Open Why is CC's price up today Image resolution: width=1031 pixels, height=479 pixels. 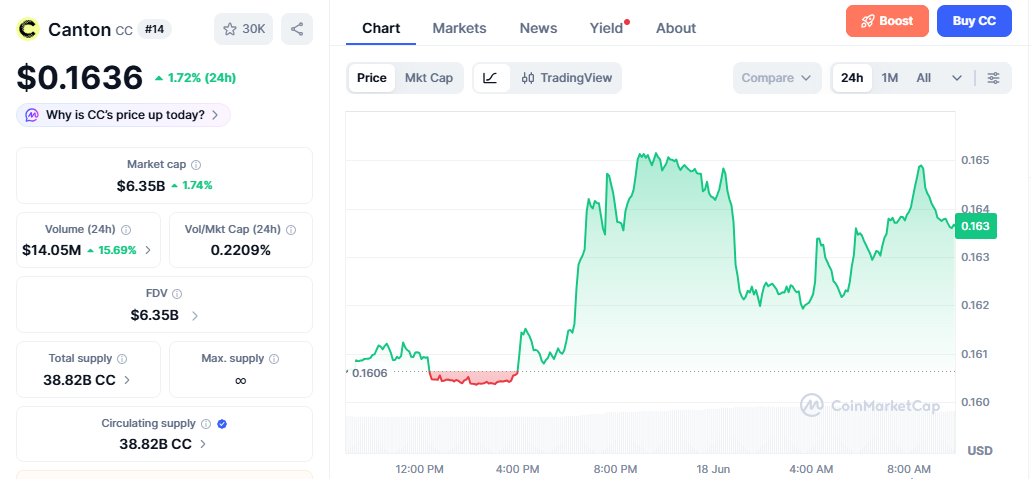[x=124, y=115]
